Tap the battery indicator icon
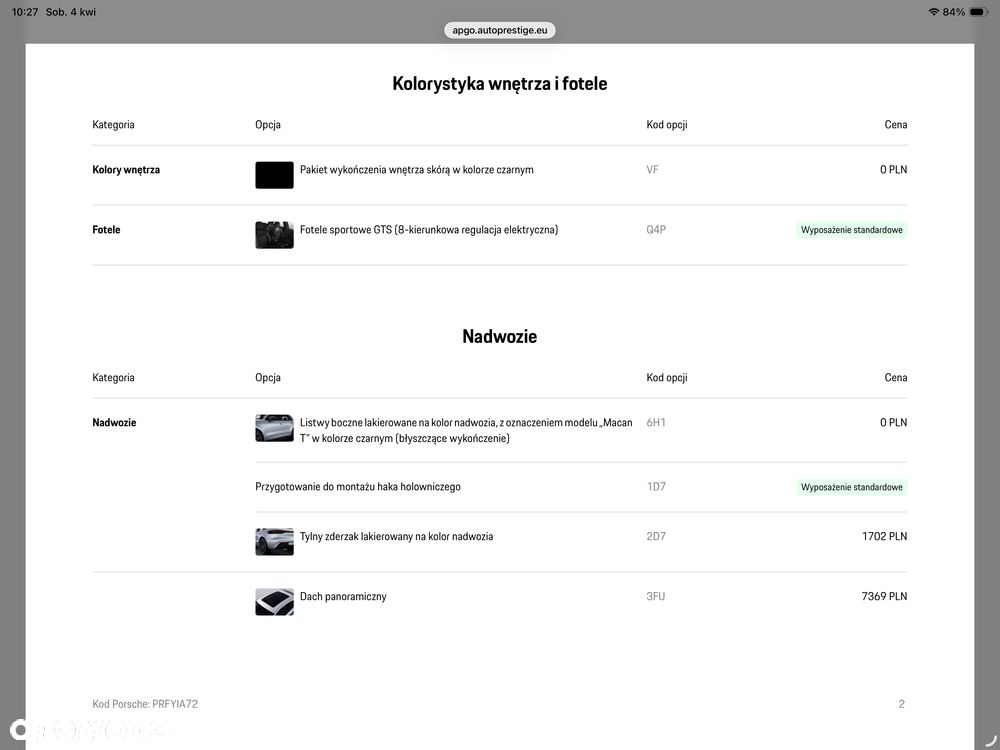 click(978, 12)
